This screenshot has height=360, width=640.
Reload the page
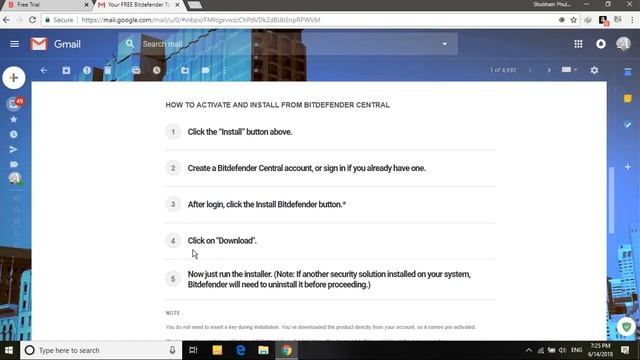[x=32, y=20]
